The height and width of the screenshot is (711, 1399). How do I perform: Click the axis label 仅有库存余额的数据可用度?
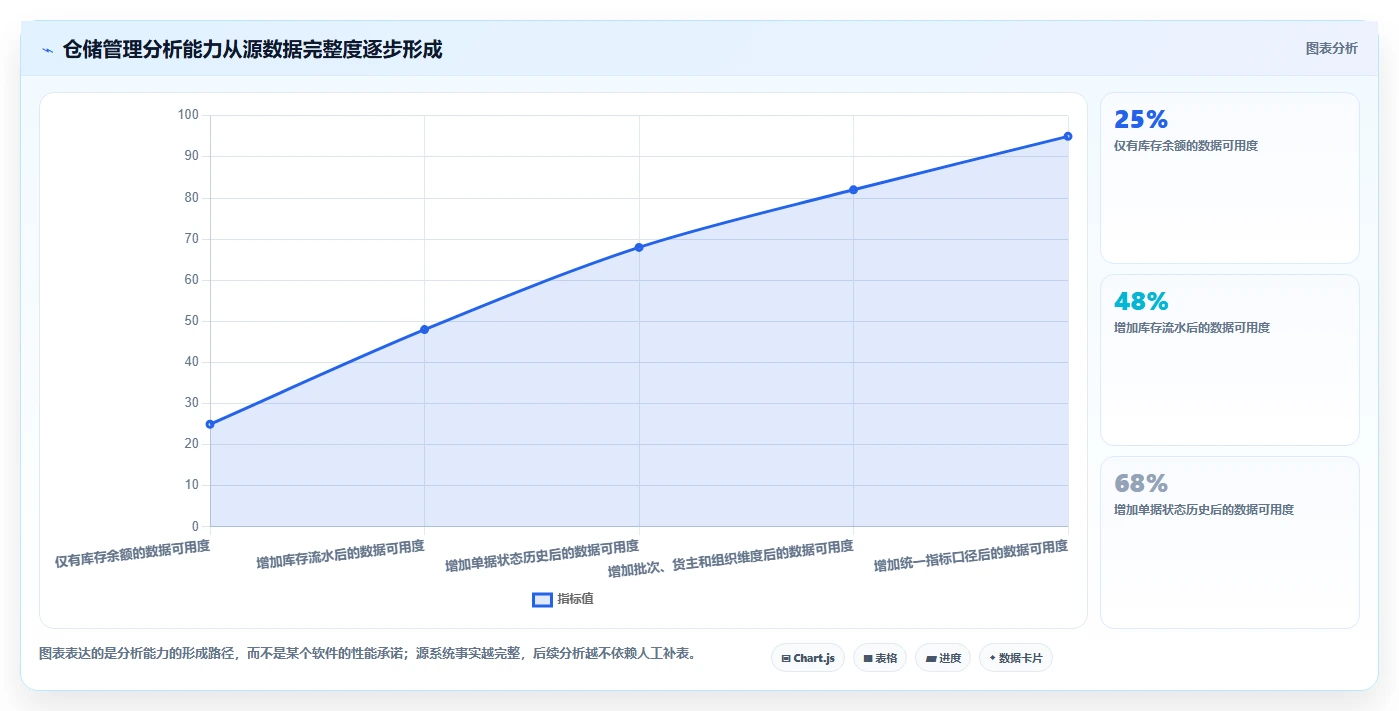(132, 554)
